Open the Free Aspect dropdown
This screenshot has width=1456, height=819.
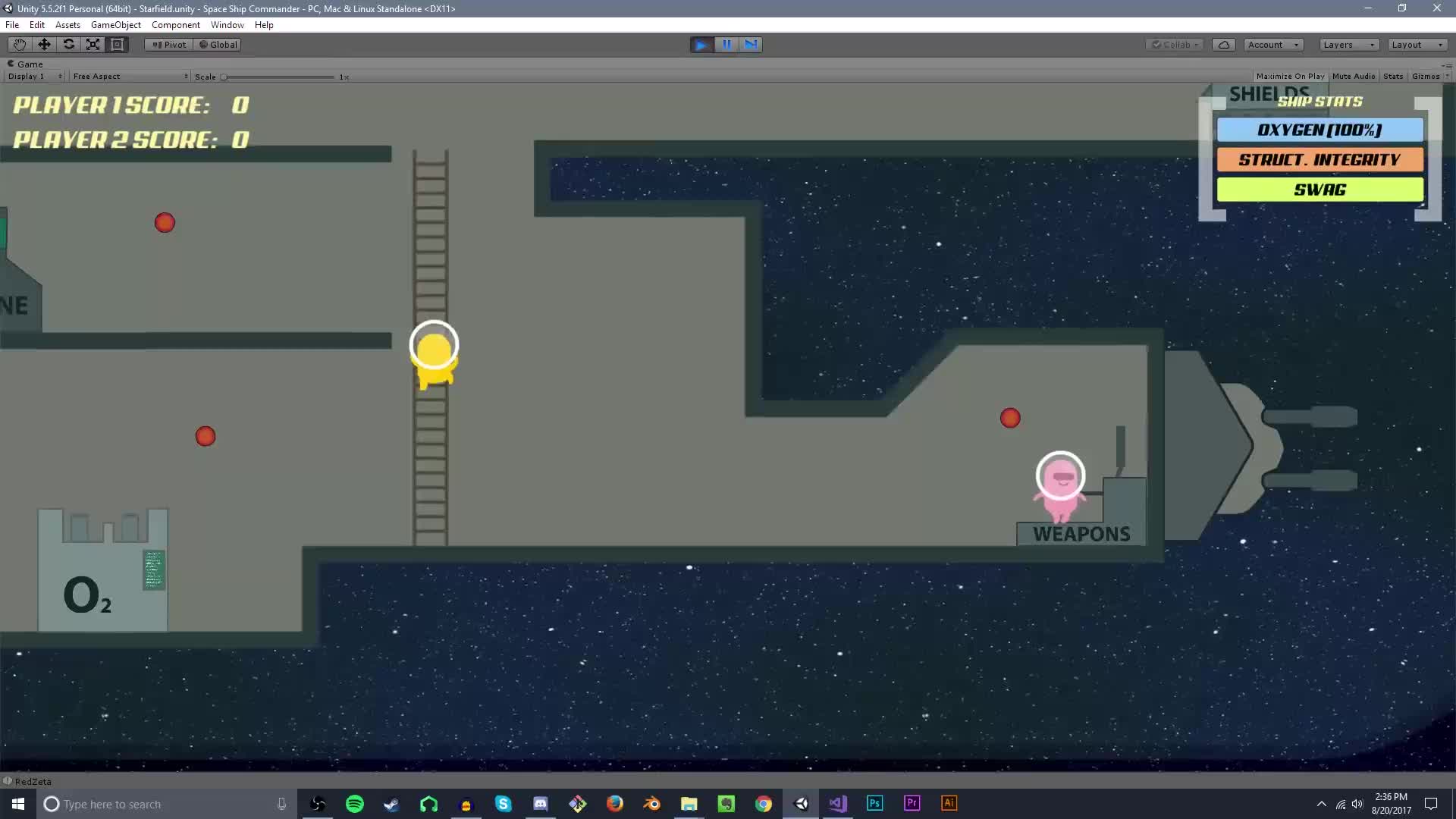click(x=130, y=77)
